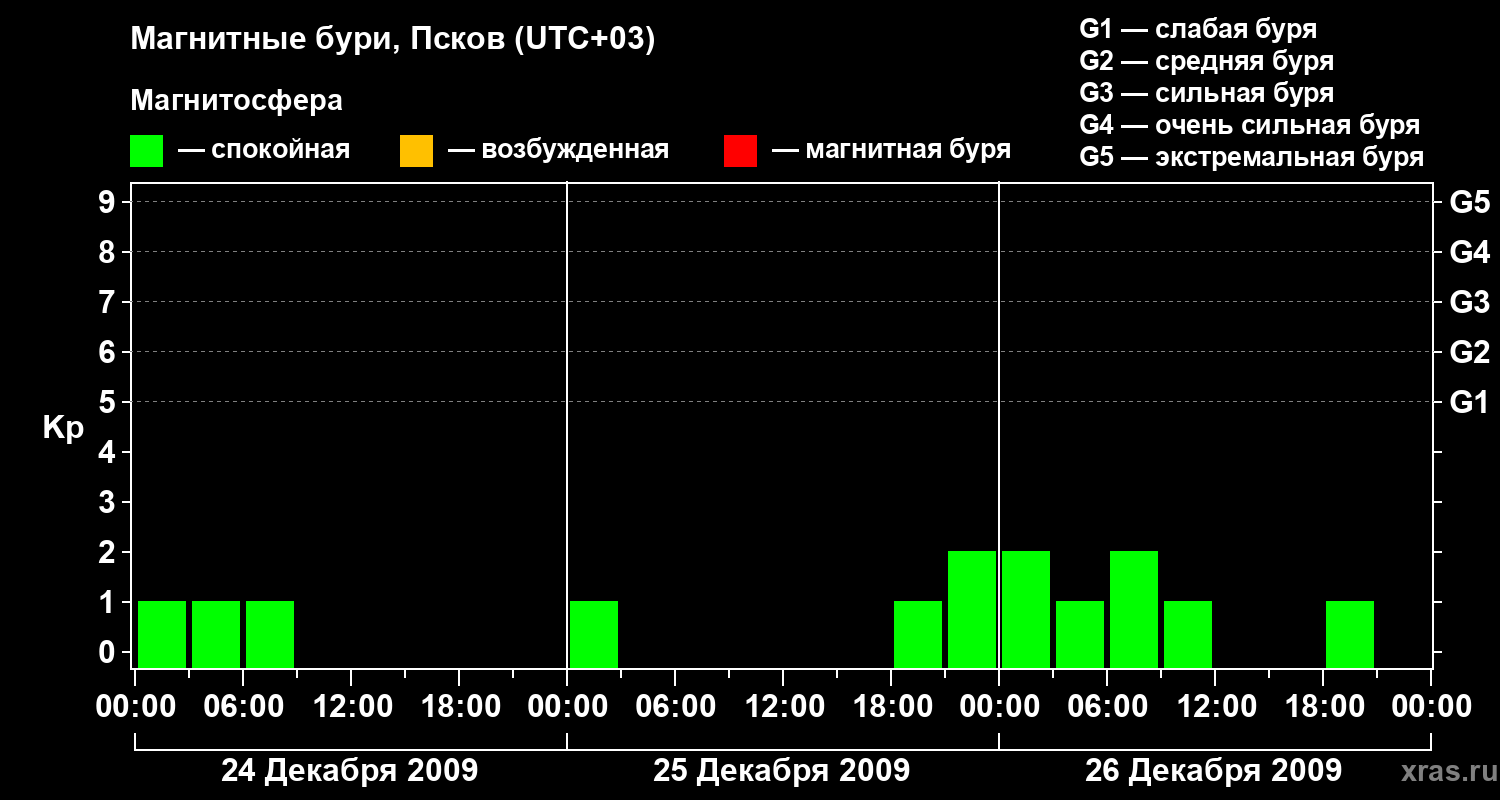Click the 18:00–21:00 bar on 26 Декабря
The height and width of the screenshot is (800, 1500).
point(1350,634)
